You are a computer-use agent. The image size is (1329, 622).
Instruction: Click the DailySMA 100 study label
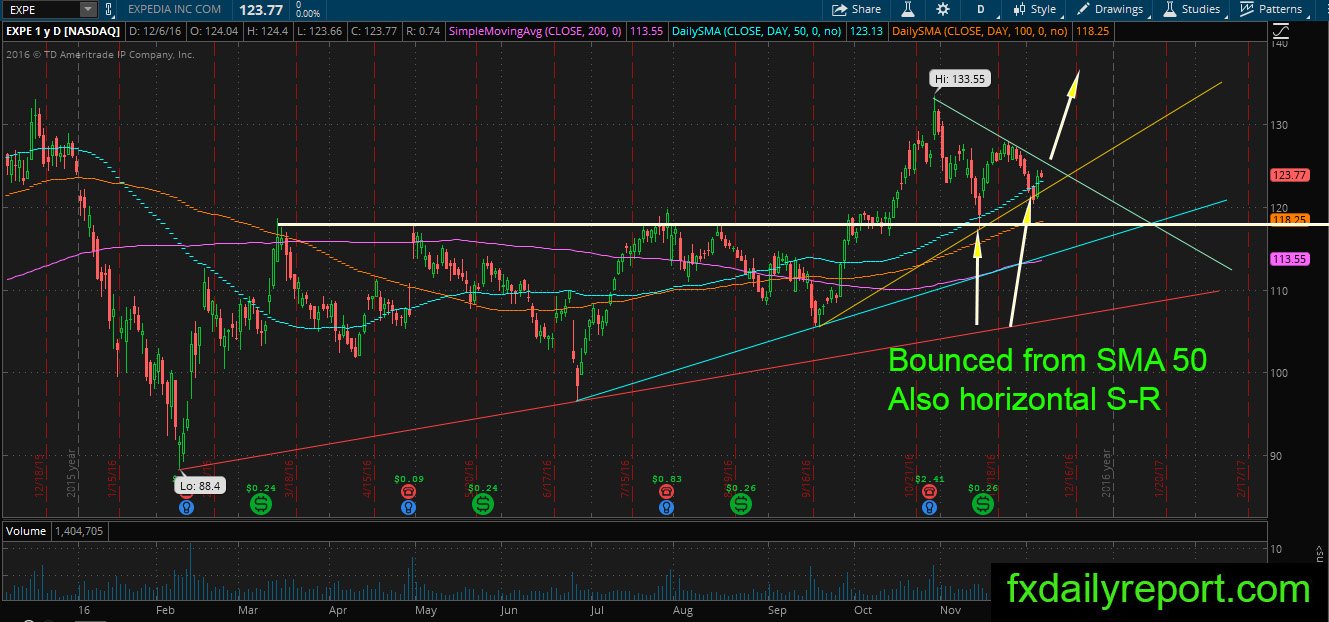pyautogui.click(x=980, y=32)
